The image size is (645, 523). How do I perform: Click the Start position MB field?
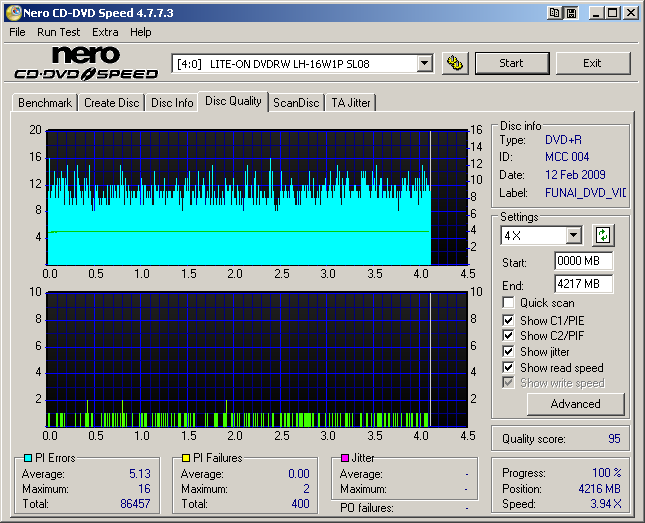click(583, 261)
